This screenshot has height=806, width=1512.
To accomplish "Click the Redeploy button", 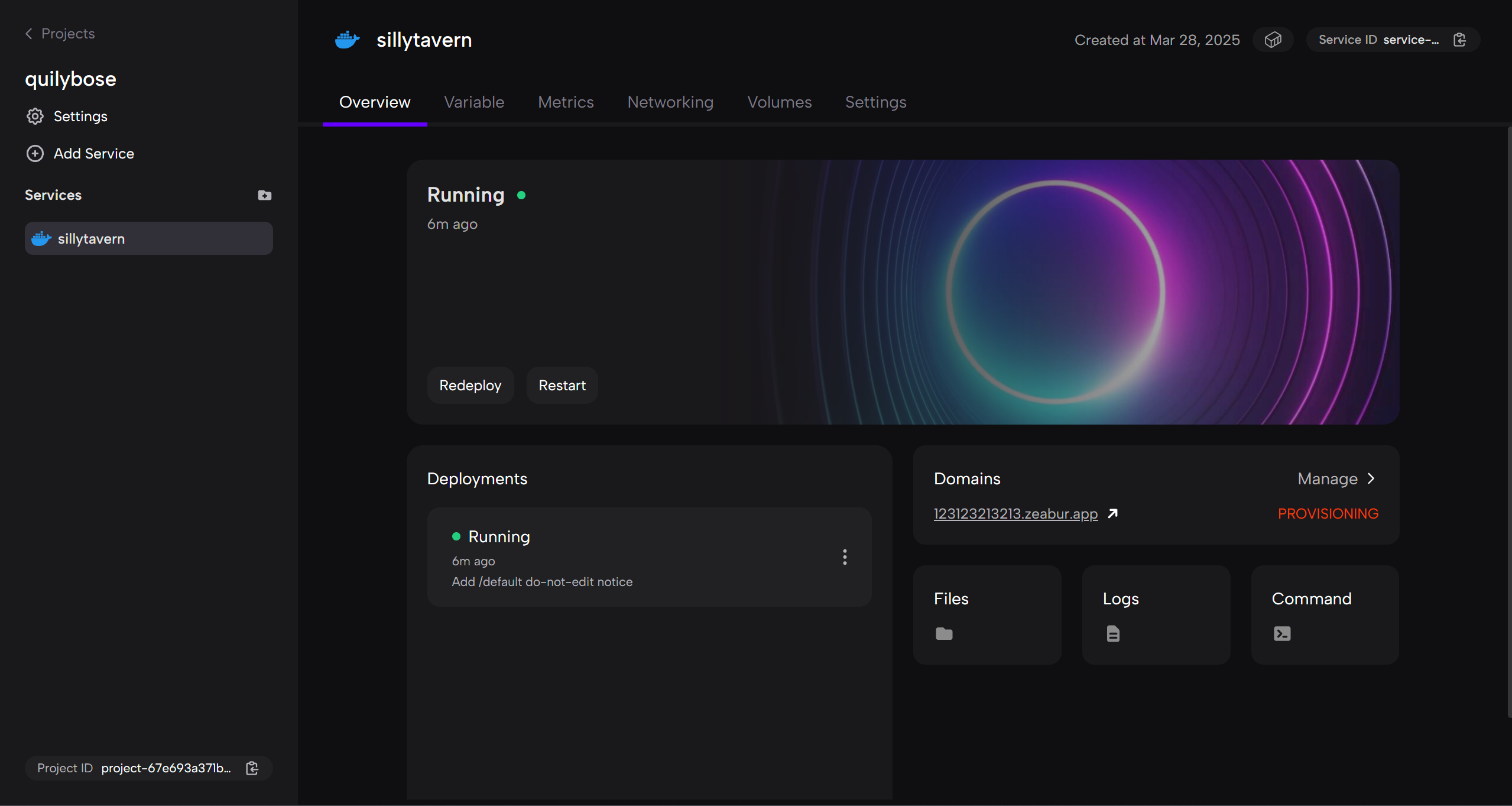I will point(470,386).
